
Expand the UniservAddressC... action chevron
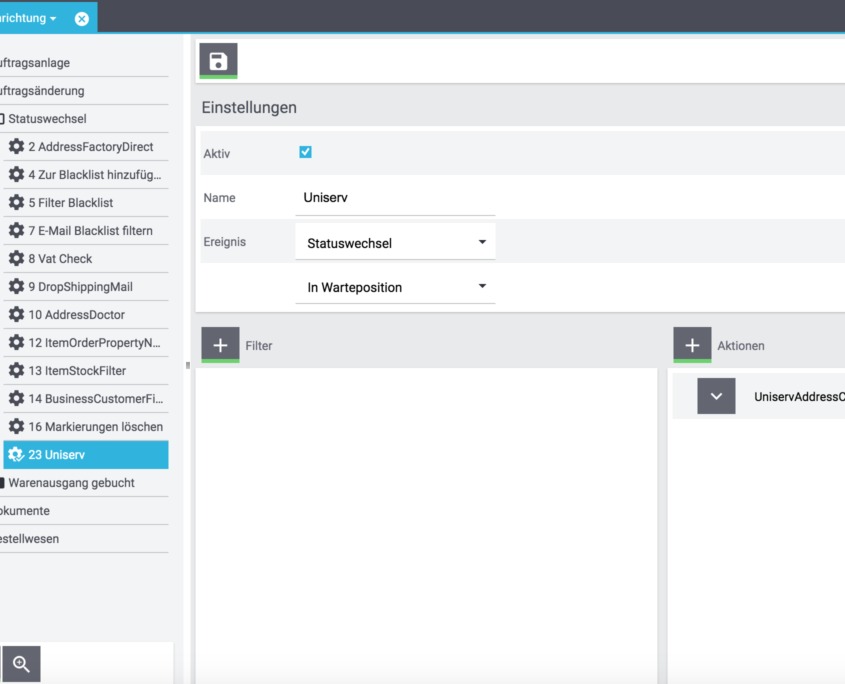716,396
